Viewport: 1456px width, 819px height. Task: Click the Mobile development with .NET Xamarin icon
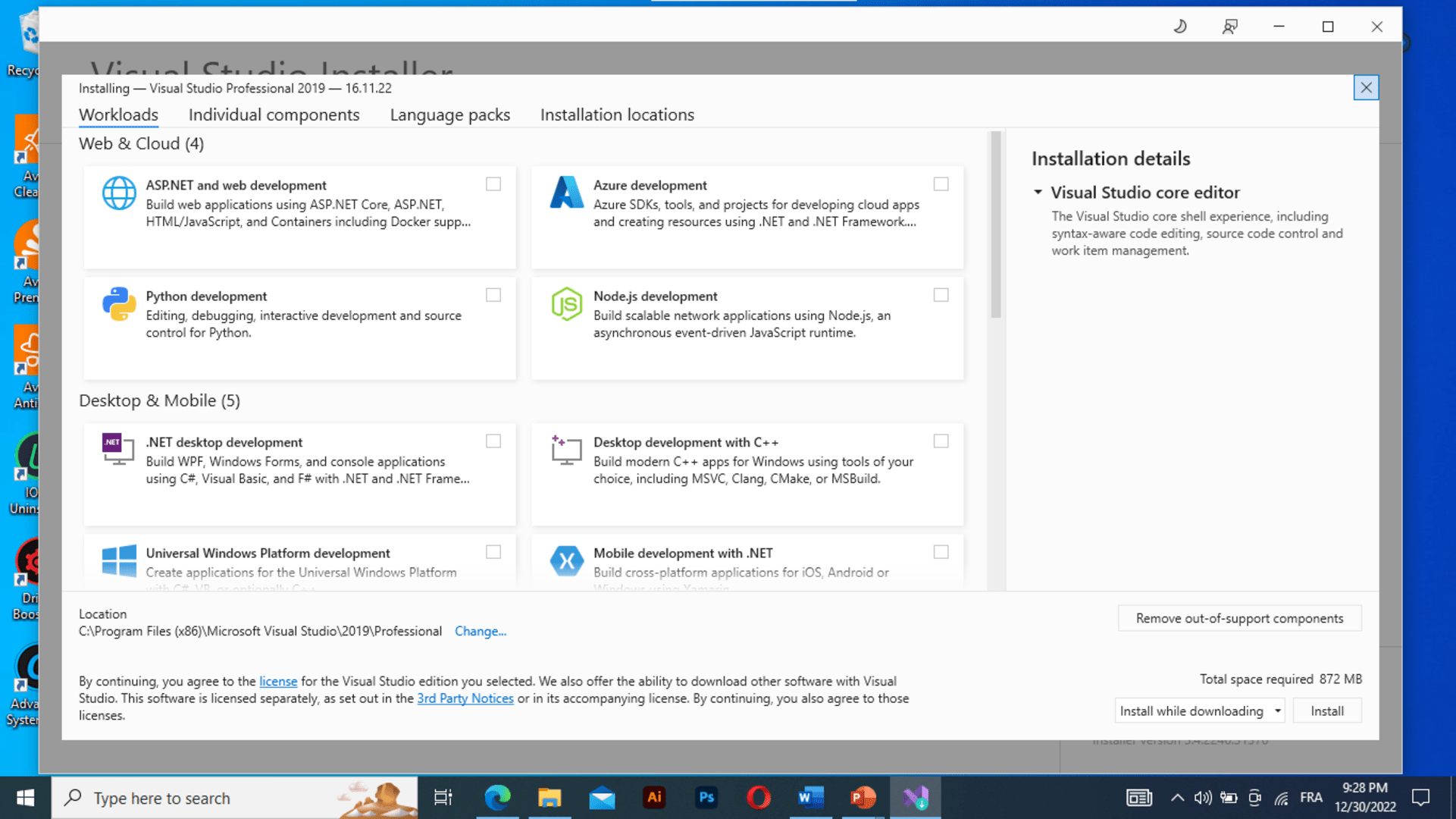[566, 561]
